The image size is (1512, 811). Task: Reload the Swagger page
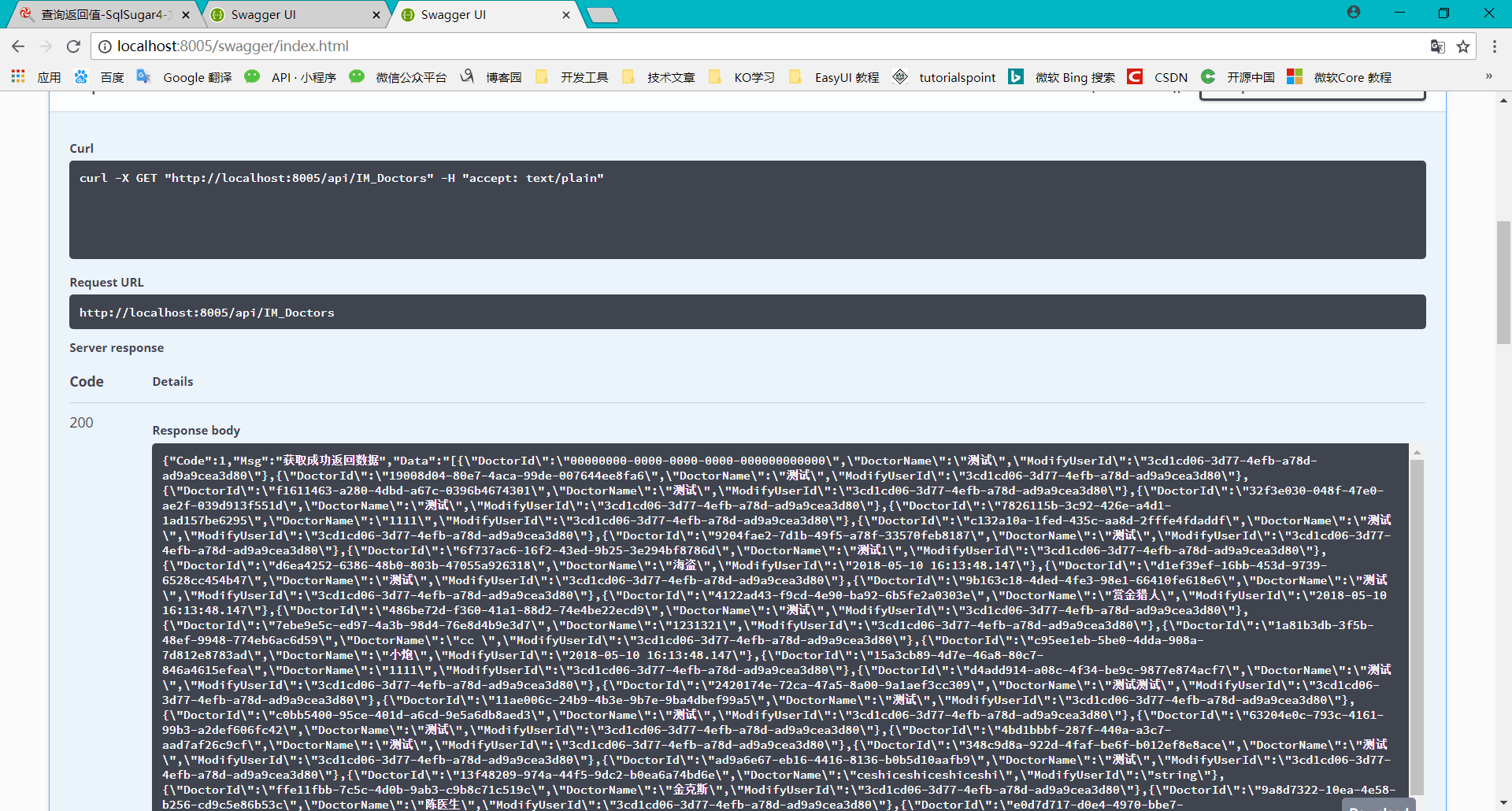(x=73, y=46)
